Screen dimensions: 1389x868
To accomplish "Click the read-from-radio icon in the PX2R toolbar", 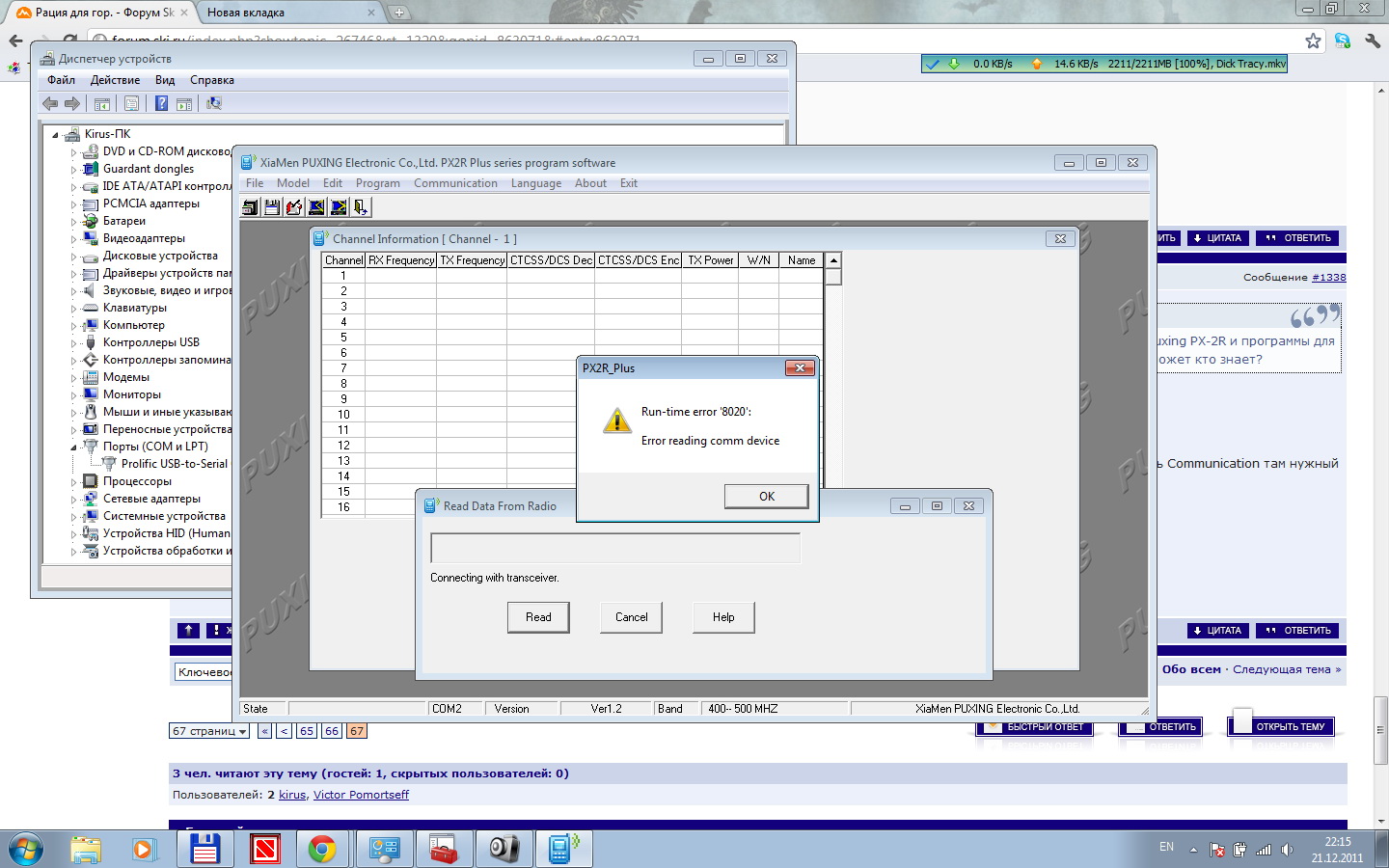I will [316, 207].
